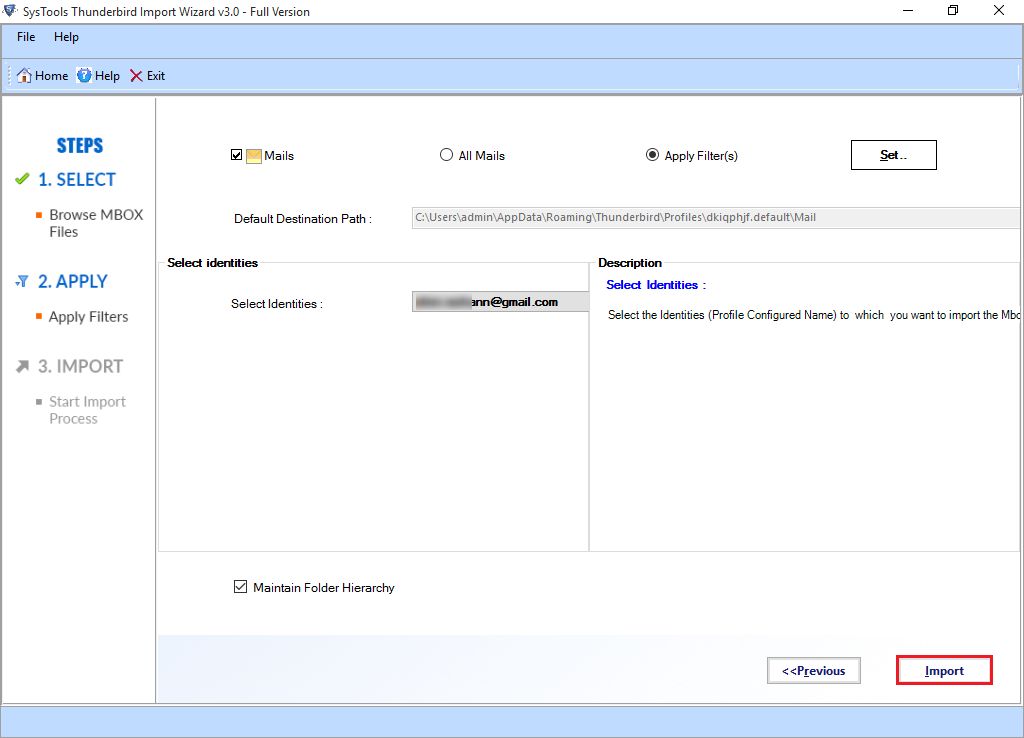Image resolution: width=1024 pixels, height=738 pixels.
Task: Toggle Maintain Folder Hierarchy checkbox
Action: point(240,586)
